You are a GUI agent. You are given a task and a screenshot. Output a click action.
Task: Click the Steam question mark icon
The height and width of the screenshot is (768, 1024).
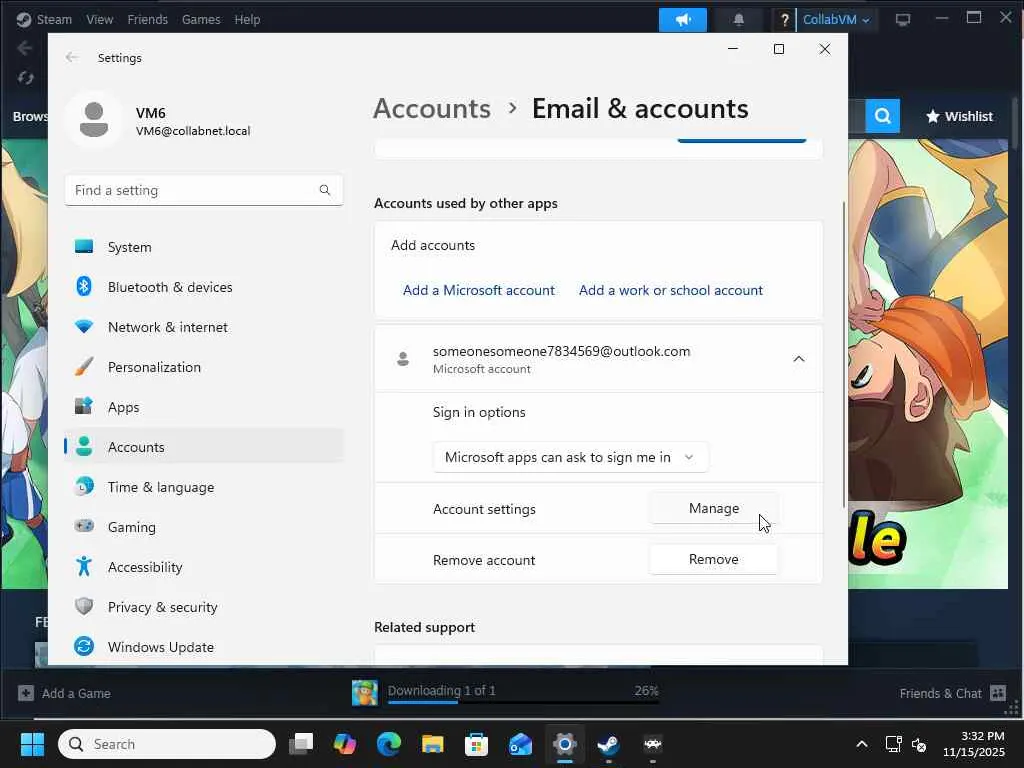(x=784, y=20)
